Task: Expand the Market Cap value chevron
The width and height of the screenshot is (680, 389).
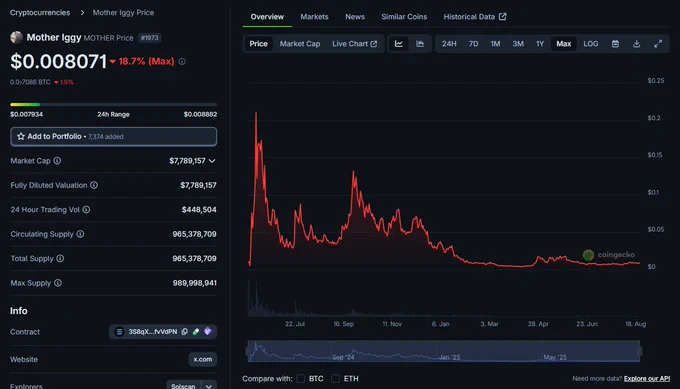Action: point(212,161)
